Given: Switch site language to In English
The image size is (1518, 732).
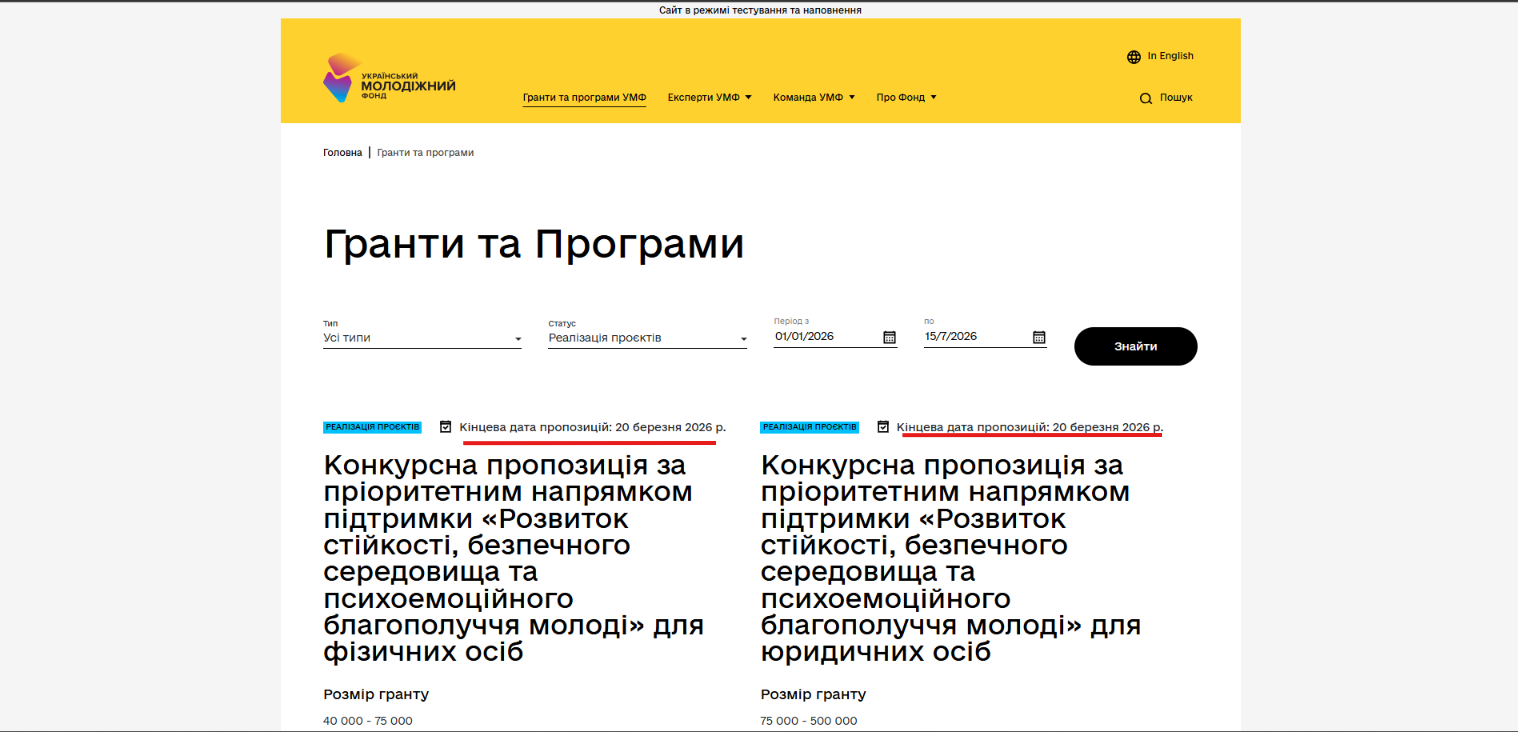Looking at the screenshot, I should [1171, 56].
